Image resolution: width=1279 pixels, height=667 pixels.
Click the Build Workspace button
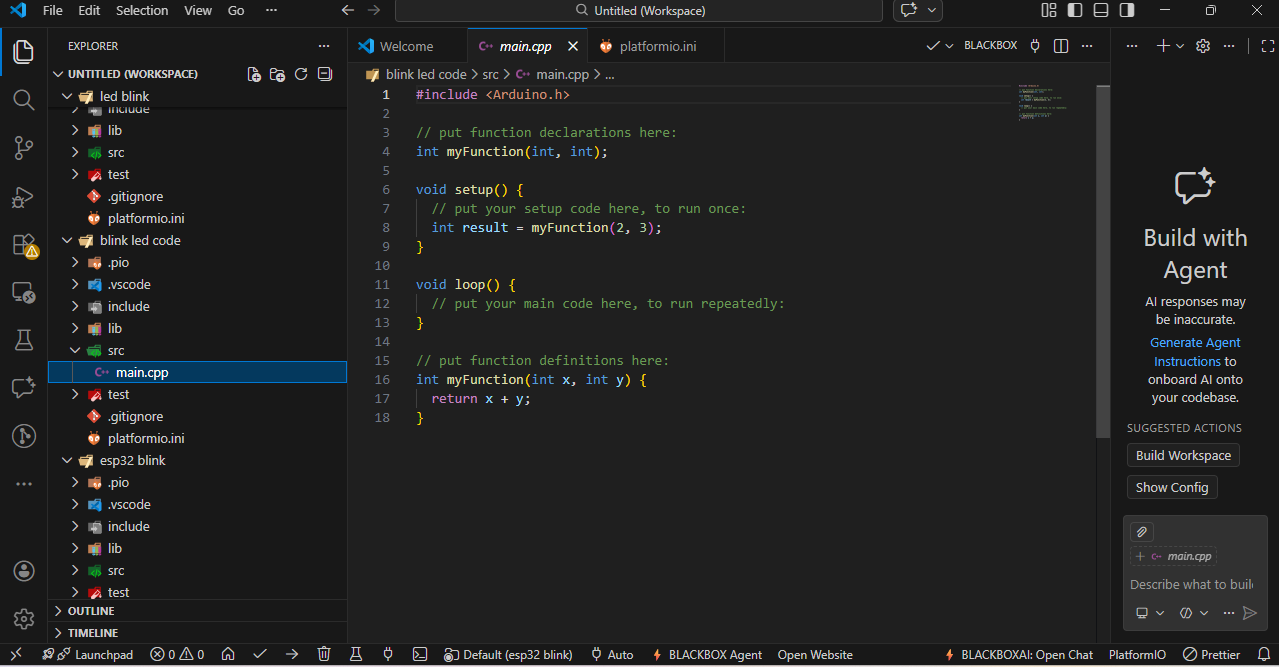coord(1183,455)
